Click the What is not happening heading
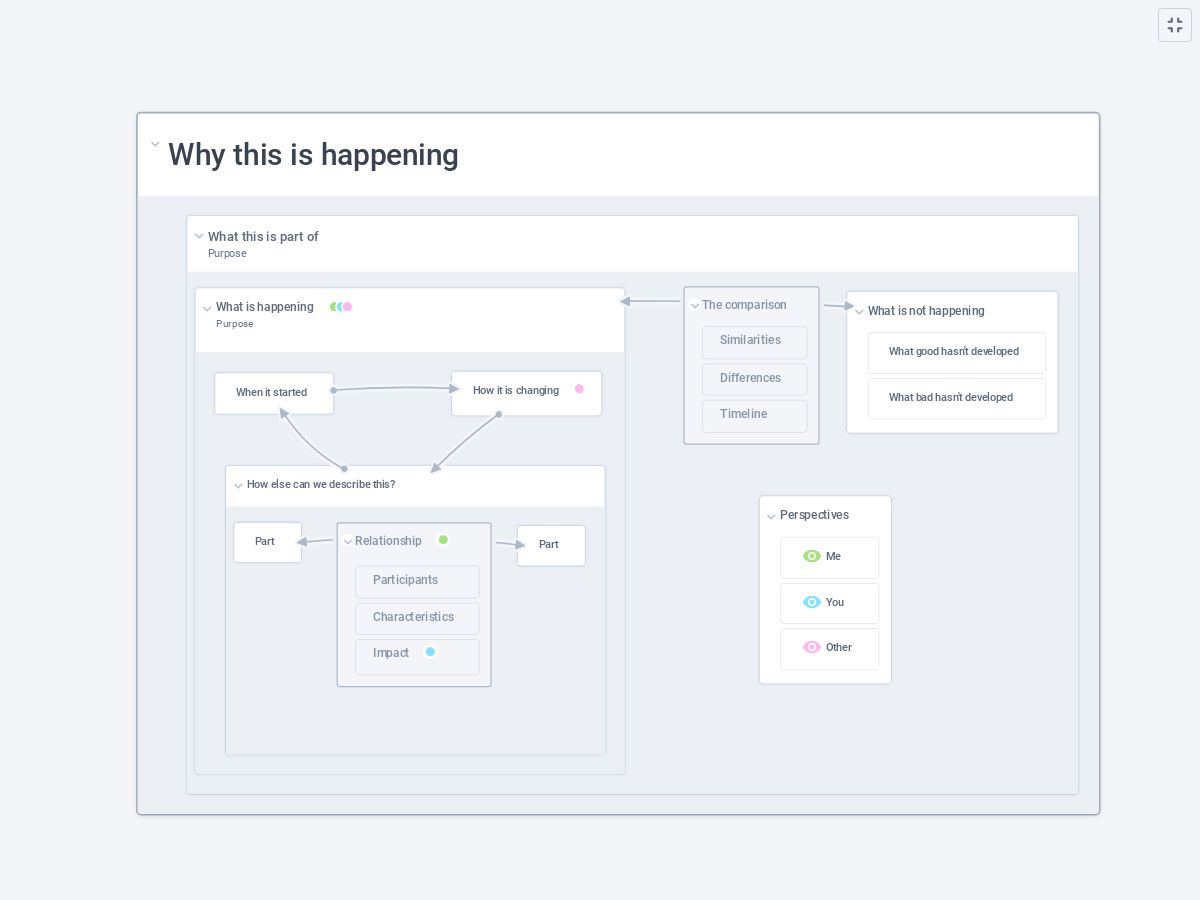The height and width of the screenshot is (900, 1200). click(x=926, y=311)
